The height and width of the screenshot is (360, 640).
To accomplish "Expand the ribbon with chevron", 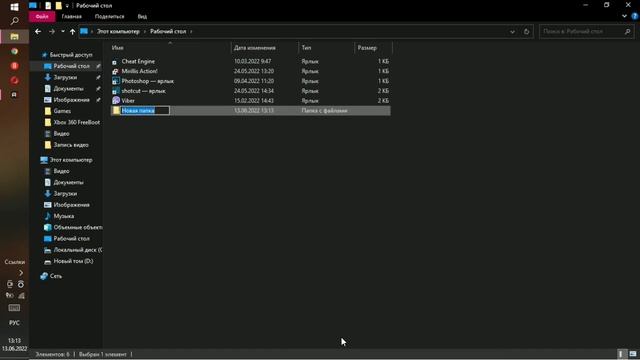I will click(624, 16).
